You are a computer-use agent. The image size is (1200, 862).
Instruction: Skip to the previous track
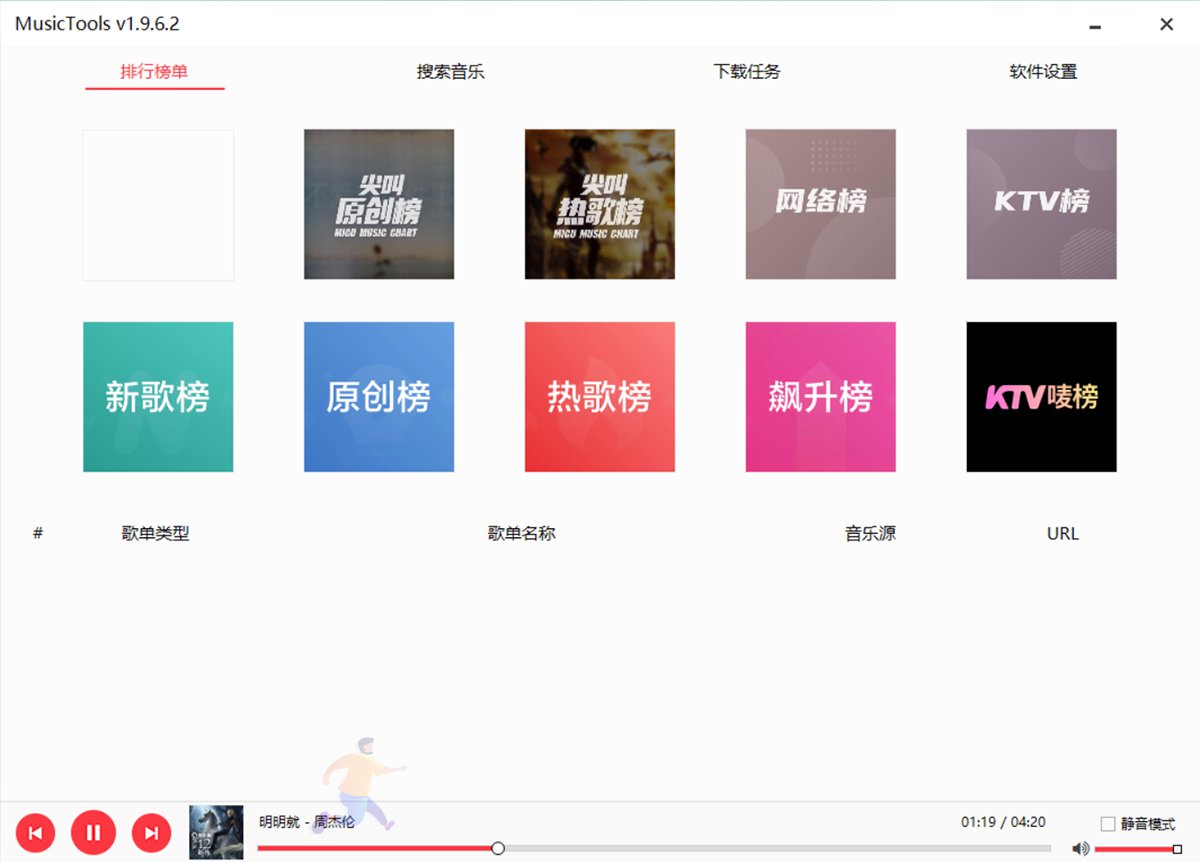coord(35,832)
